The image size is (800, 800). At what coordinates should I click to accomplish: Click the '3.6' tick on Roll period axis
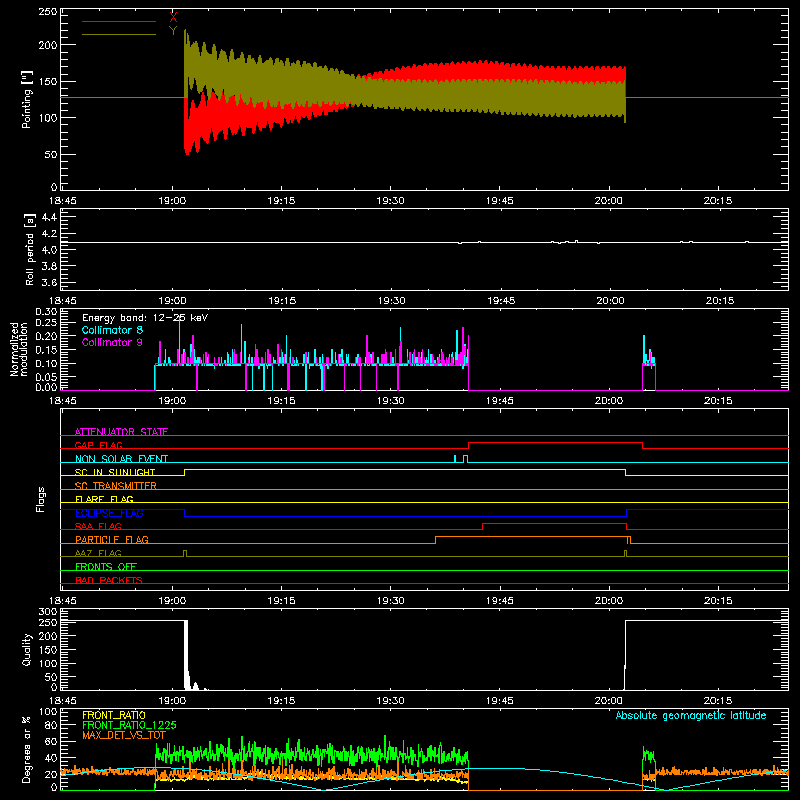click(49, 283)
